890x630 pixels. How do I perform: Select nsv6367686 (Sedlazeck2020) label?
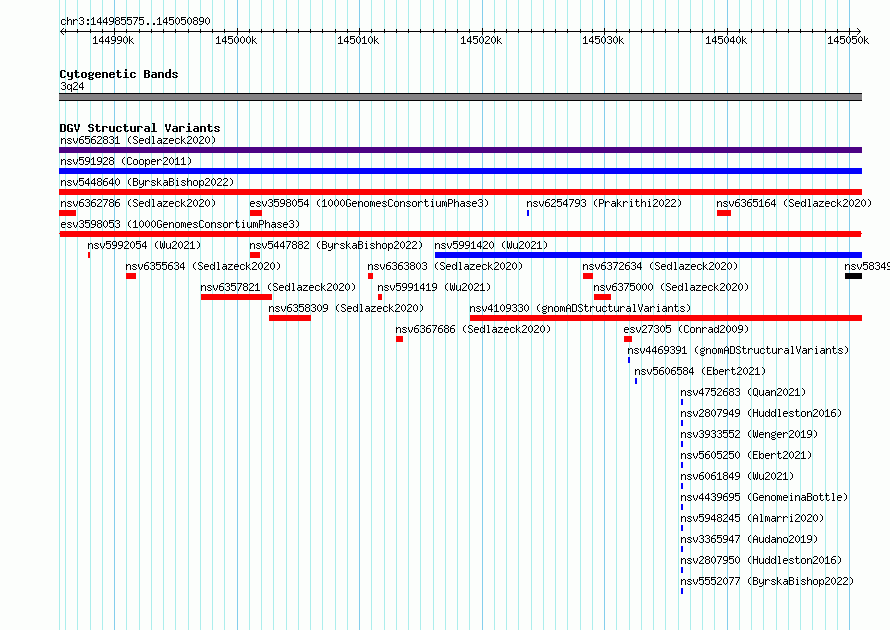[x=473, y=329]
